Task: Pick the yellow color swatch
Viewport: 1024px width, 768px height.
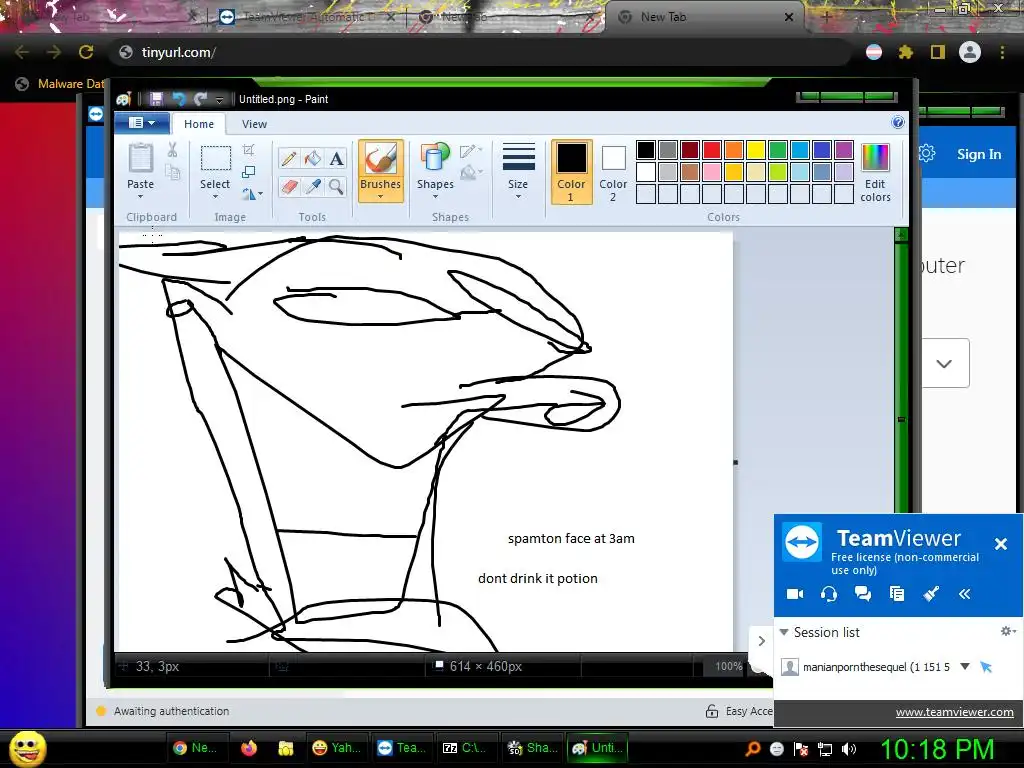Action: pos(756,150)
